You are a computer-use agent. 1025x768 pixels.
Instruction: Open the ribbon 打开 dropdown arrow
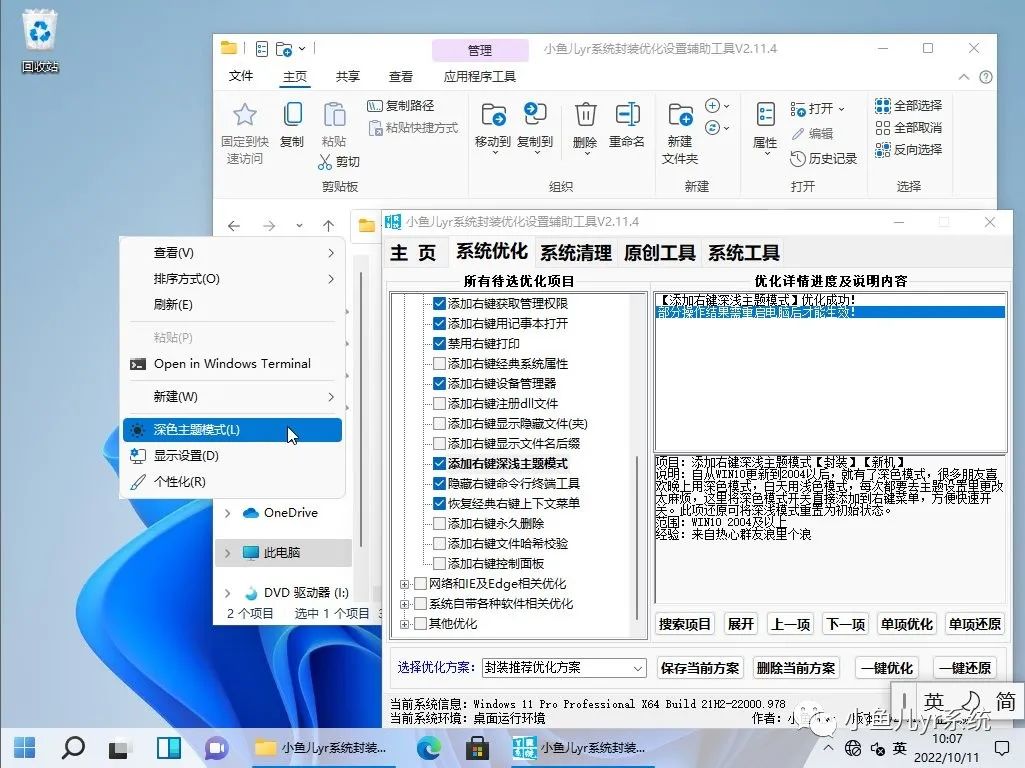pyautogui.click(x=841, y=109)
